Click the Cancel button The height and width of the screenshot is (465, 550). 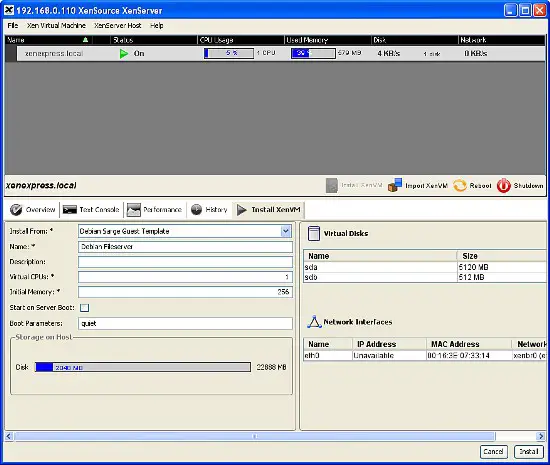[x=493, y=452]
